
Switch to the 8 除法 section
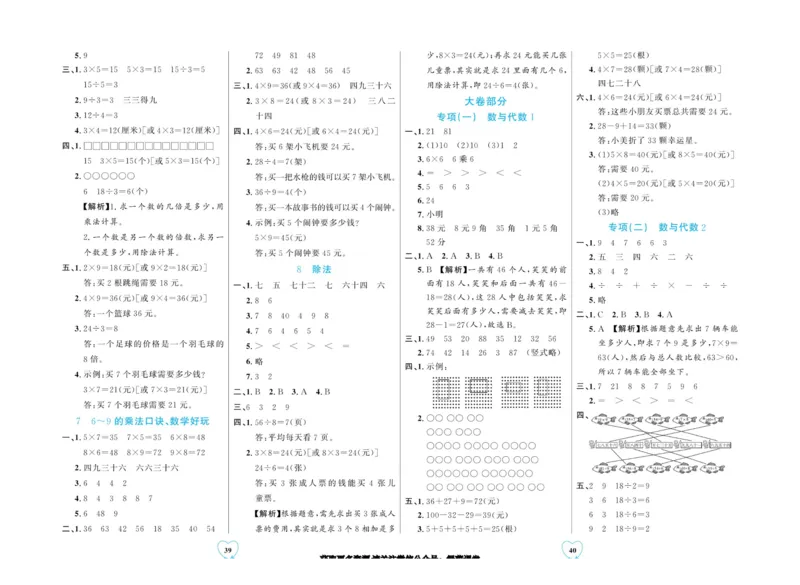315,269
